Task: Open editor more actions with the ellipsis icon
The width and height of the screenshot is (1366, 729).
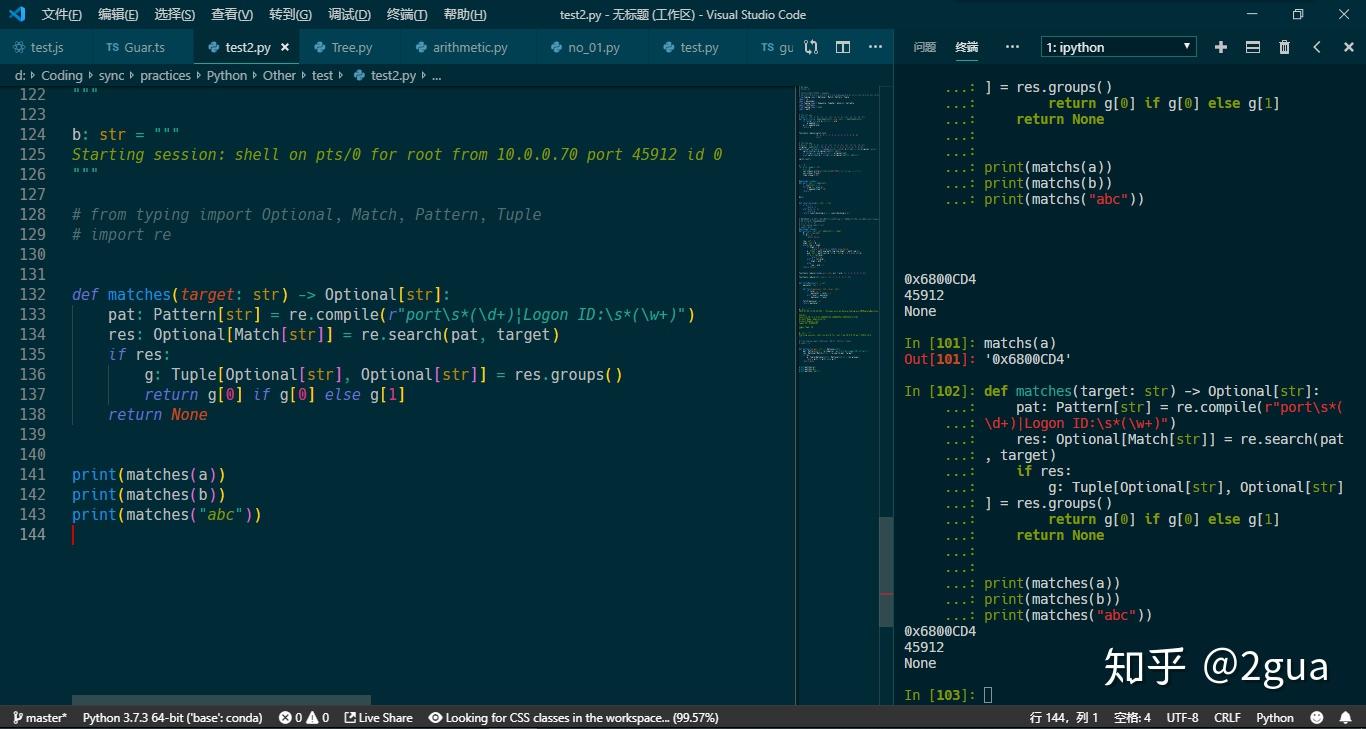Action: click(x=874, y=46)
